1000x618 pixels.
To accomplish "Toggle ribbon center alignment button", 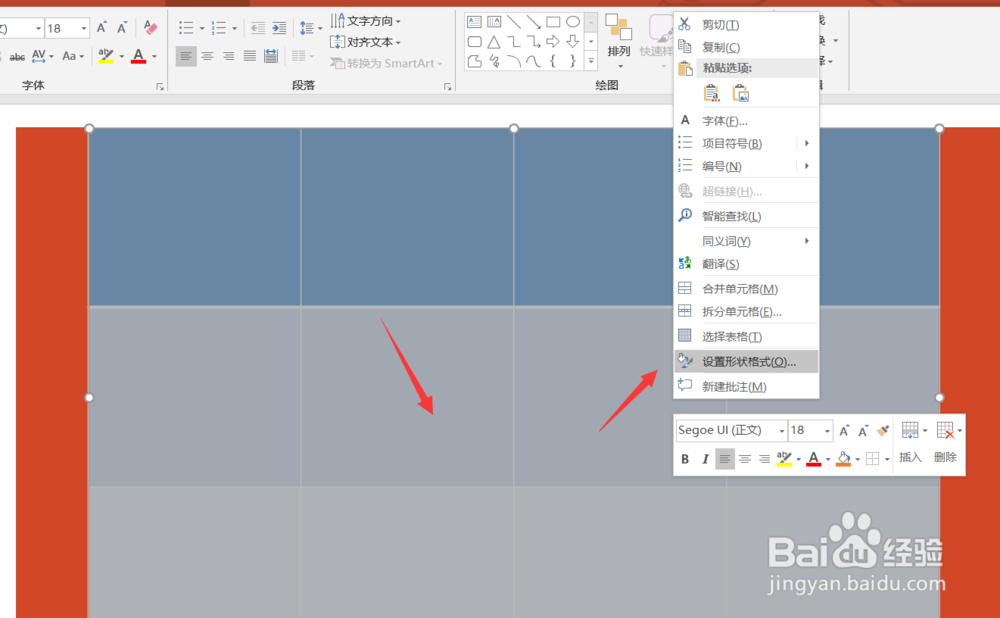I will 207,57.
